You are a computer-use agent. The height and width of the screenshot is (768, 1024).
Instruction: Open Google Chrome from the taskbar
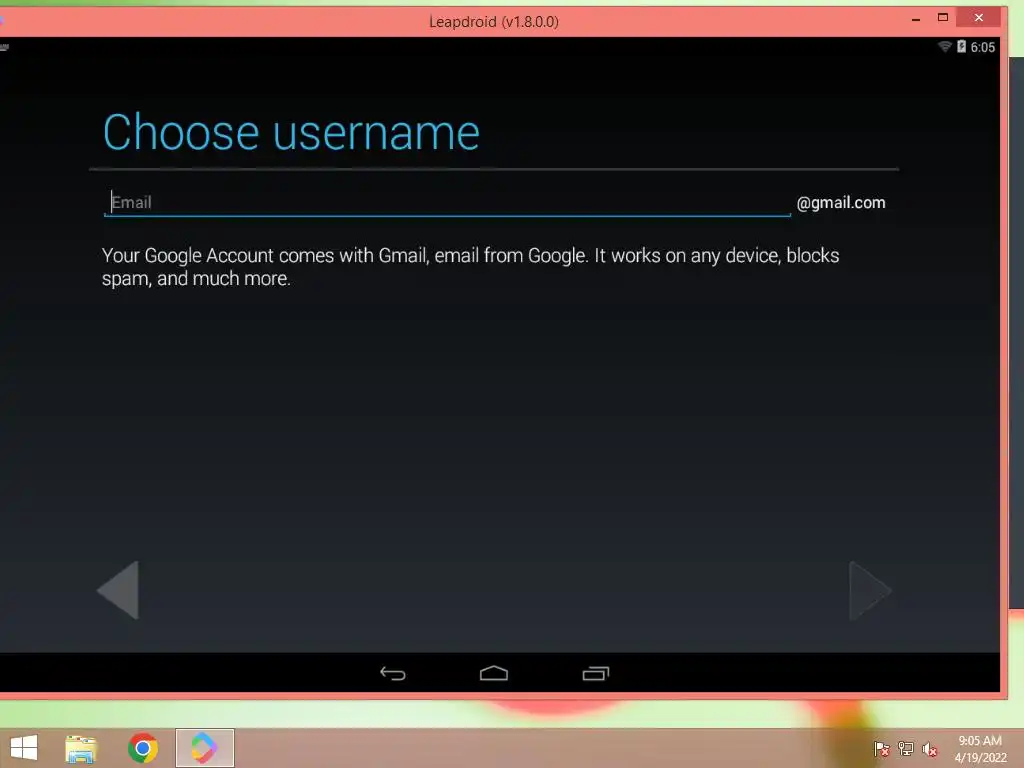(143, 748)
